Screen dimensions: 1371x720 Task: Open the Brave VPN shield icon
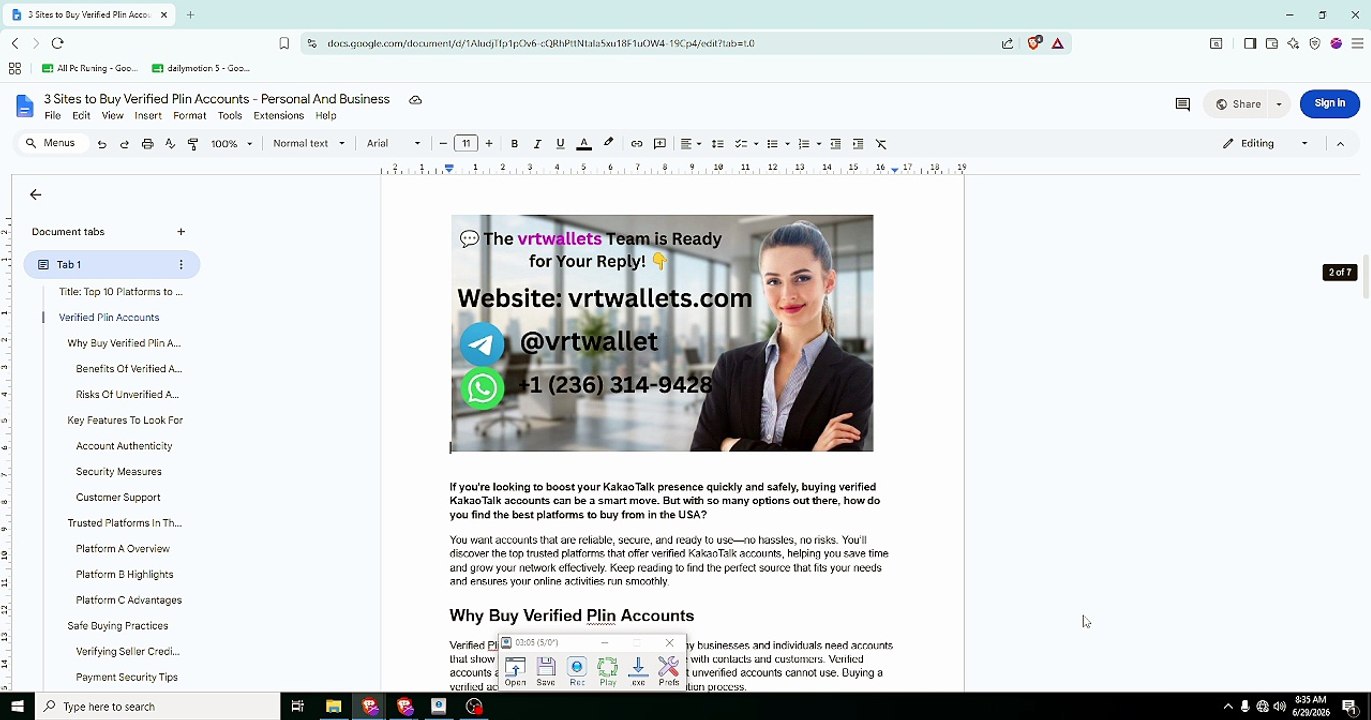pos(1315,43)
